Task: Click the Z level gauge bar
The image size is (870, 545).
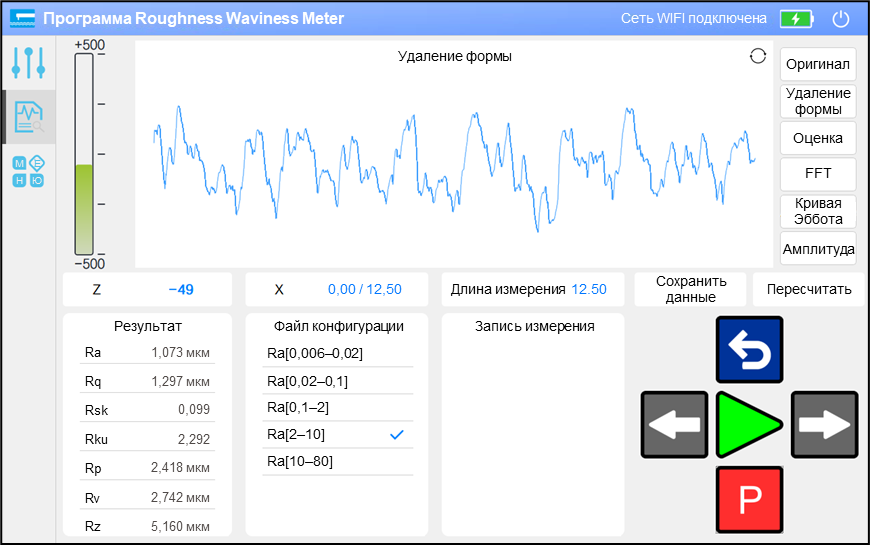Action: tap(84, 154)
